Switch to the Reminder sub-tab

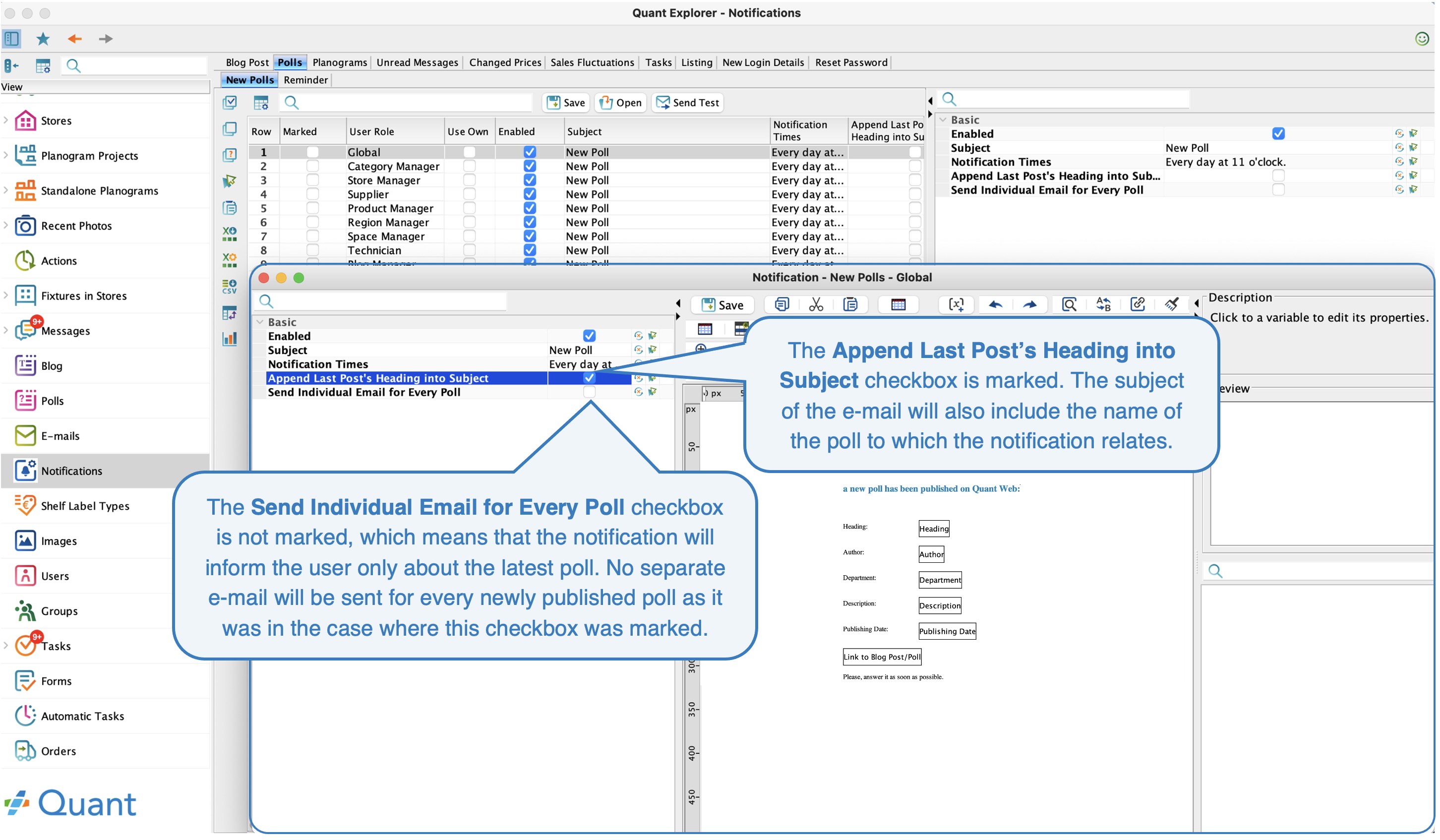coord(306,80)
